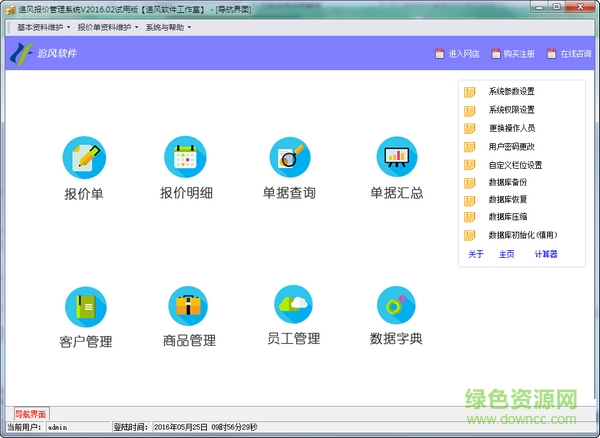
Task: Open the 客户管理 notebook icon
Action: tap(86, 307)
